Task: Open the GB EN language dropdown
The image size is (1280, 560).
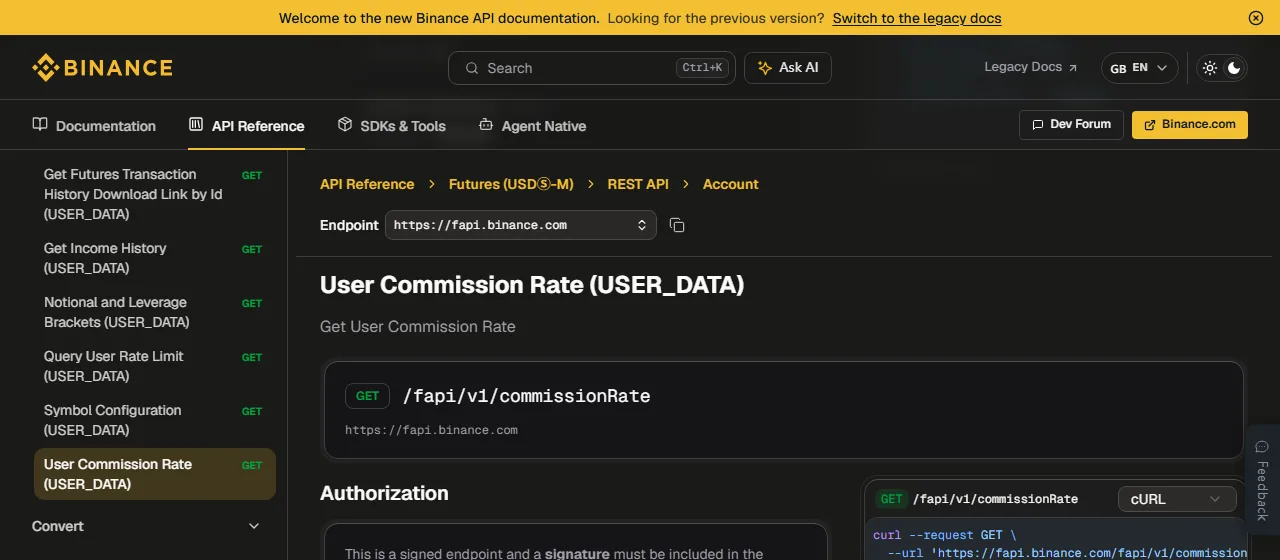Action: click(x=1139, y=68)
